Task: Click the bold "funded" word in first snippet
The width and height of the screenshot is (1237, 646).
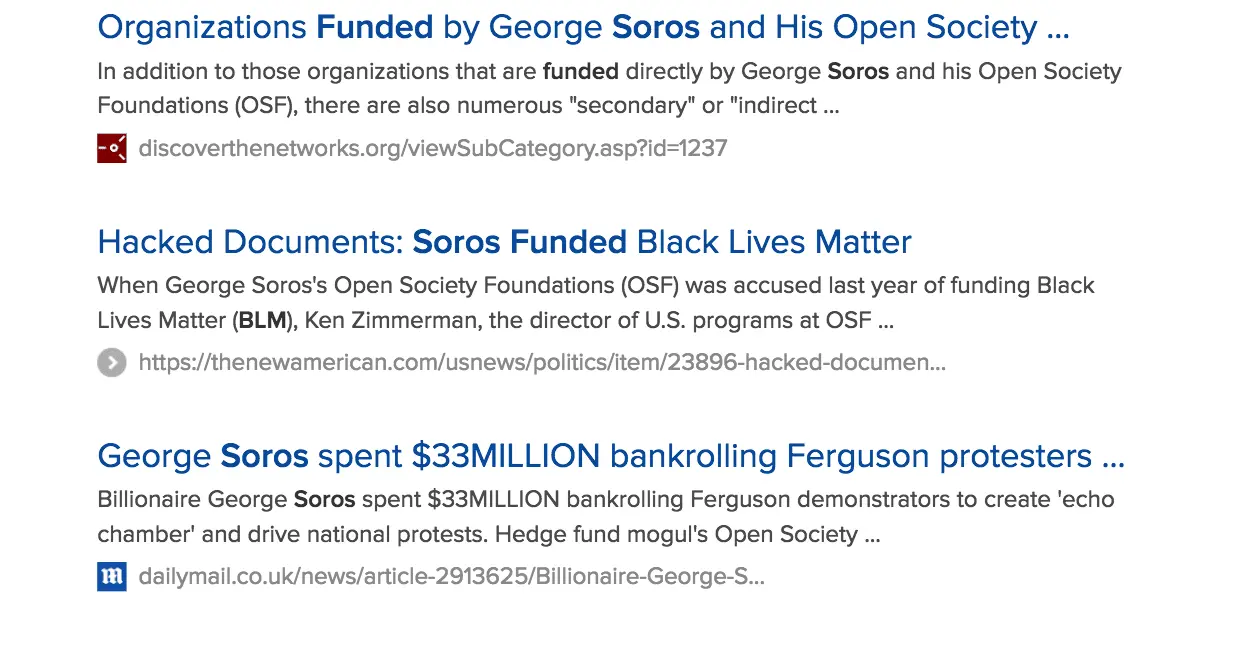Action: (580, 72)
